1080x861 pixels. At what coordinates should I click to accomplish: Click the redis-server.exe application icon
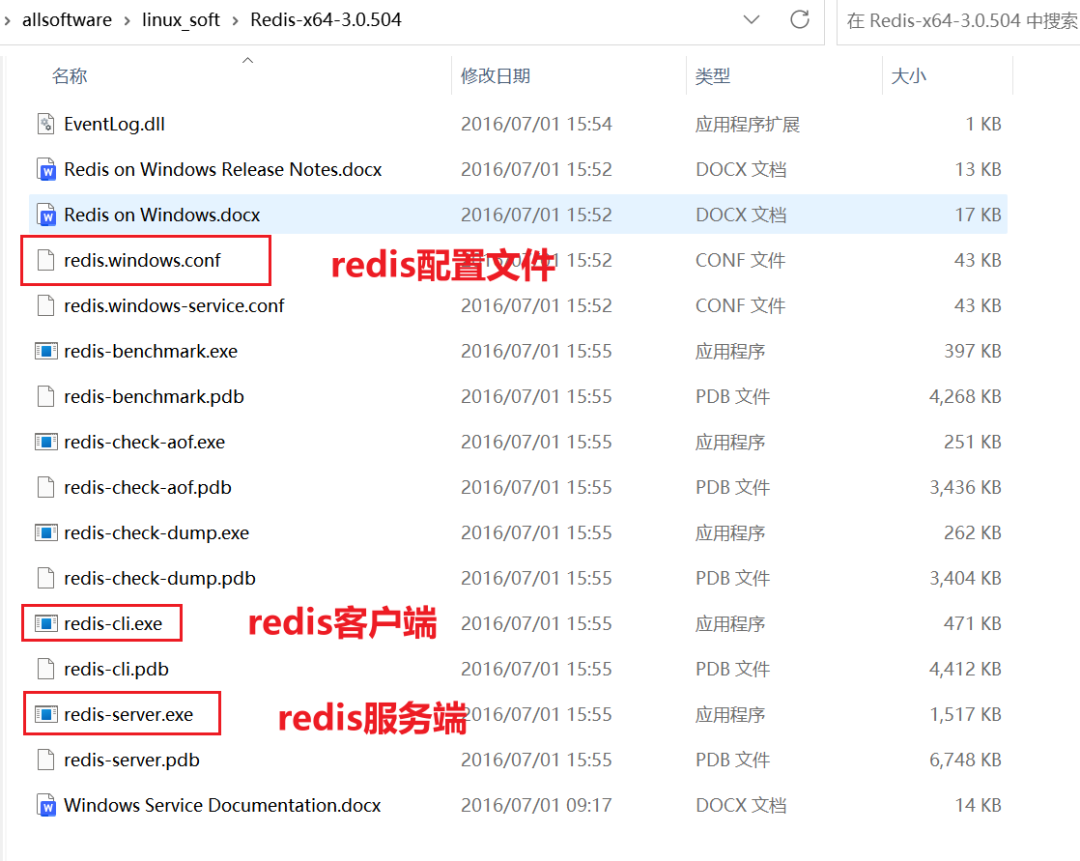click(45, 714)
